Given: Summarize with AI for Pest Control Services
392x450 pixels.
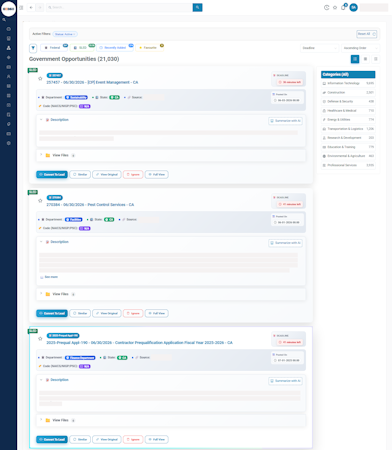Looking at the screenshot, I should (285, 243).
